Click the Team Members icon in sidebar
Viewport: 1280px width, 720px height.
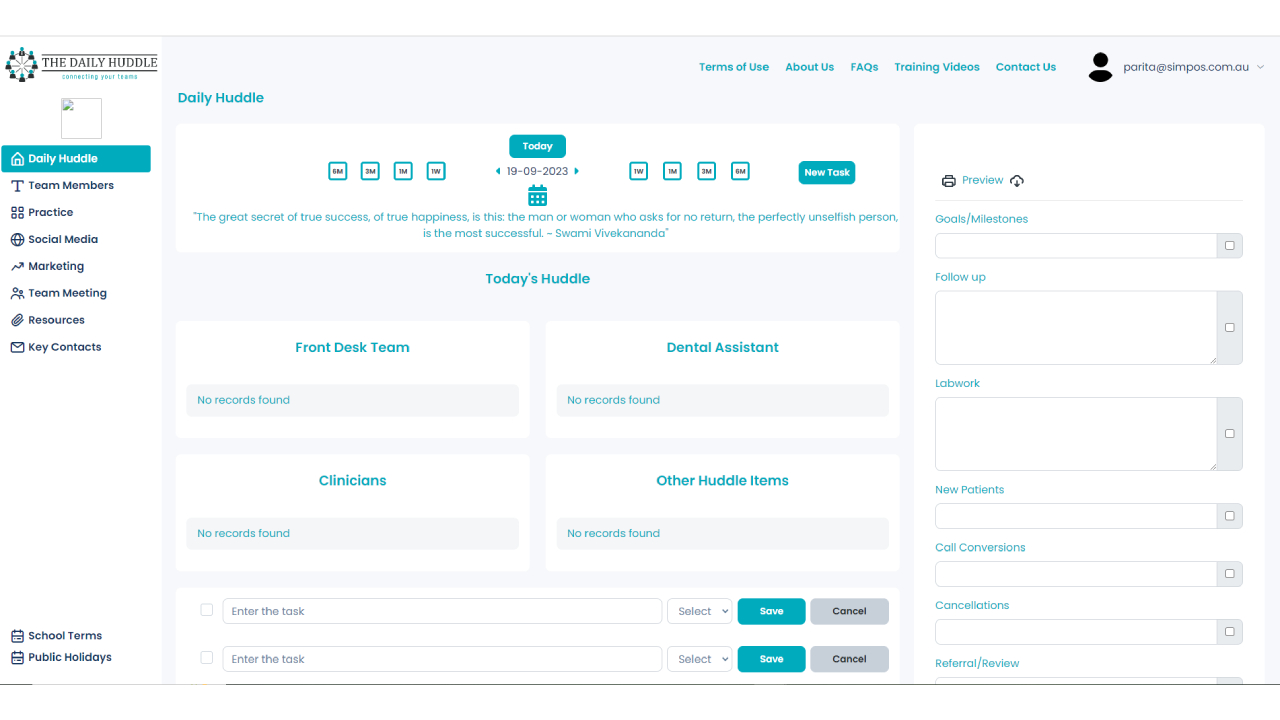(x=16, y=185)
